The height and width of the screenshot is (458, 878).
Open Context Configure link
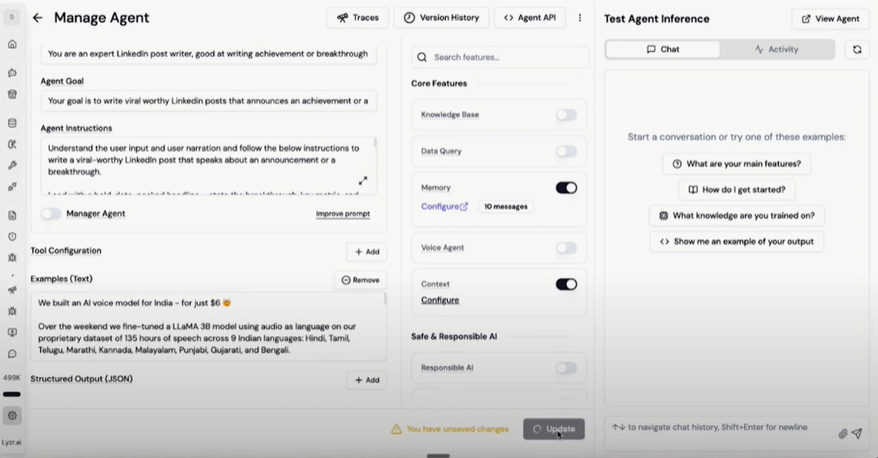tap(440, 300)
